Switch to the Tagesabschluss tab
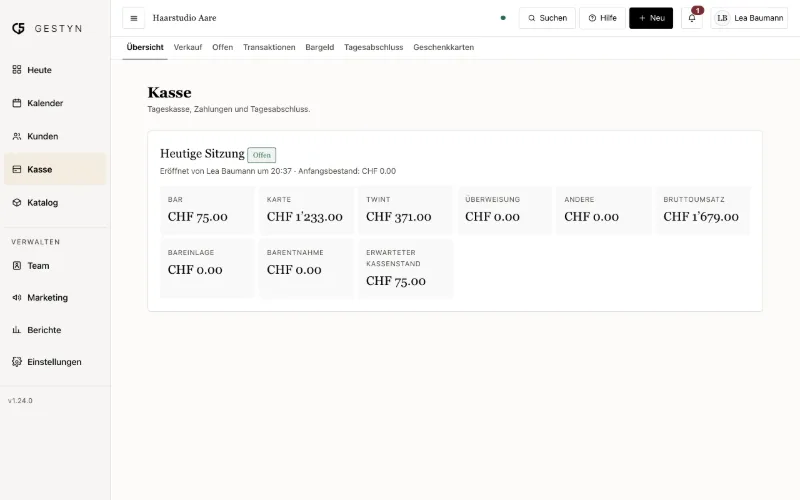800x500 pixels. click(373, 47)
